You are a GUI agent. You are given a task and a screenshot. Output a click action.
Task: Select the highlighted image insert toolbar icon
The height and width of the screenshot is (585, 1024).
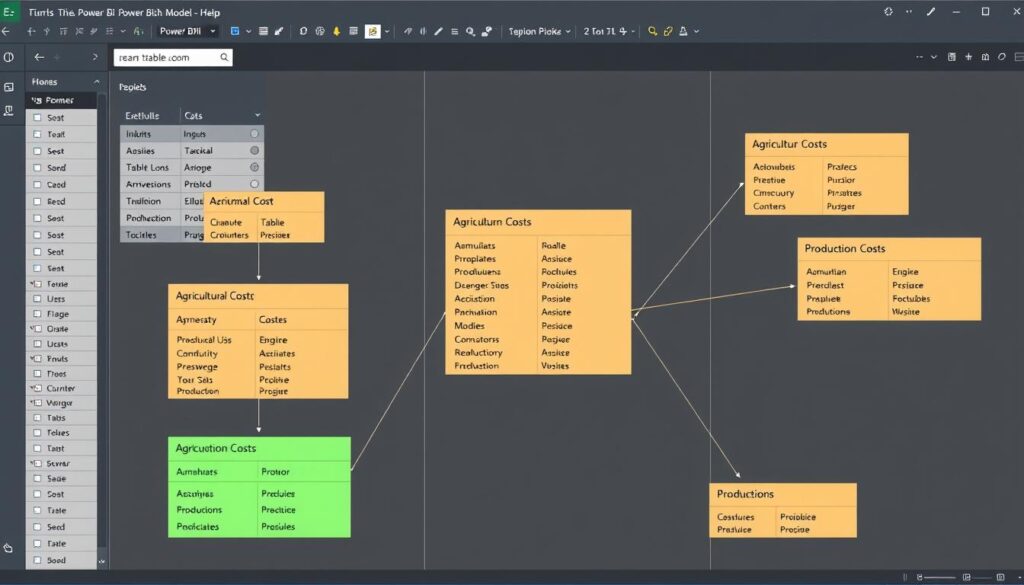[x=372, y=31]
